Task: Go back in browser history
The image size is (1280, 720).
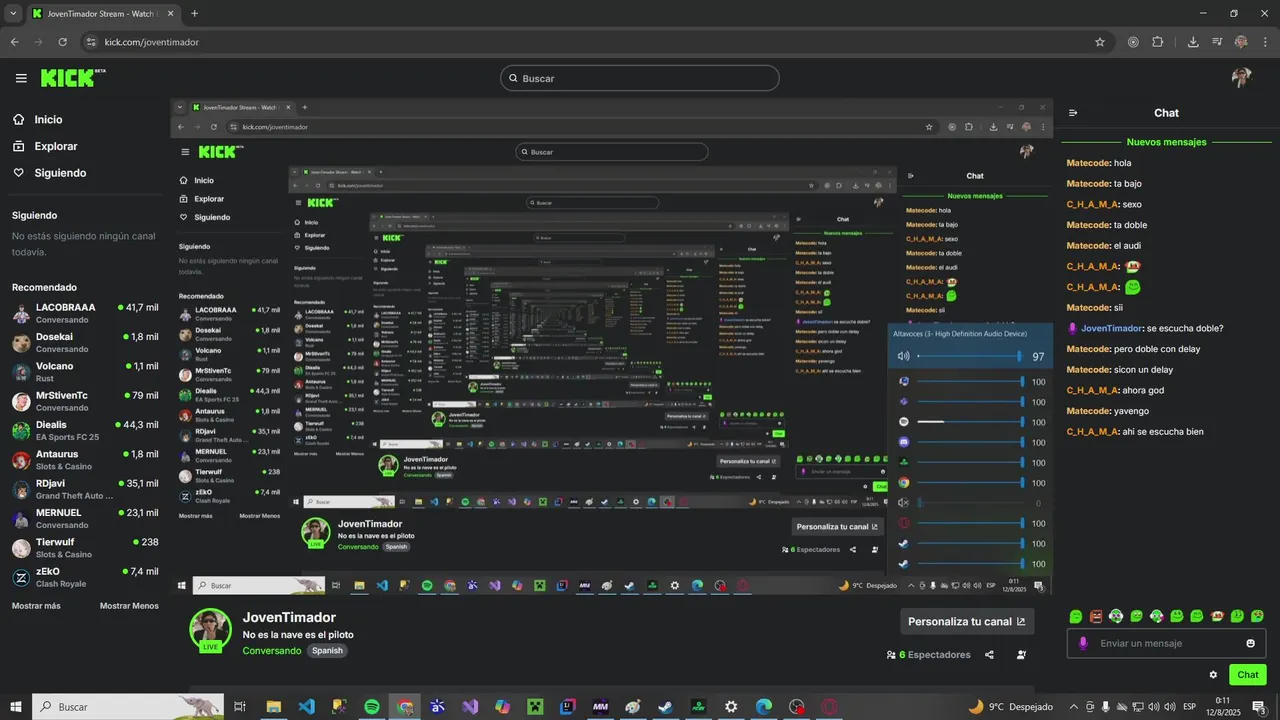Action: 14,42
